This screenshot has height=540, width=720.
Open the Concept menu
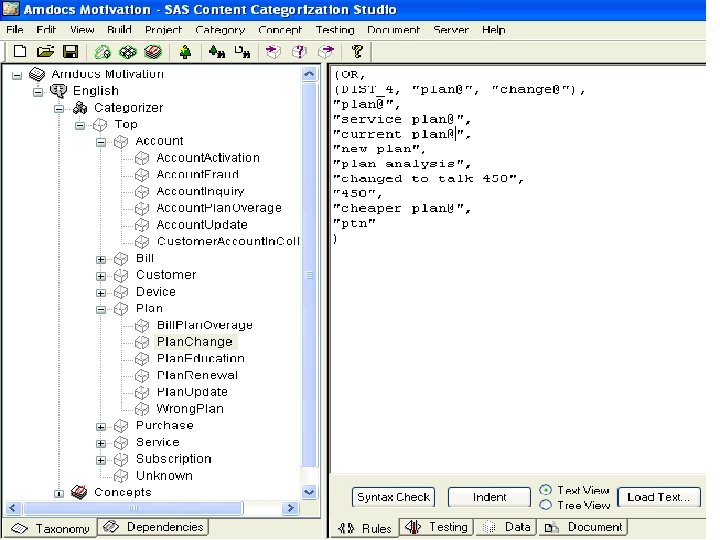point(280,30)
